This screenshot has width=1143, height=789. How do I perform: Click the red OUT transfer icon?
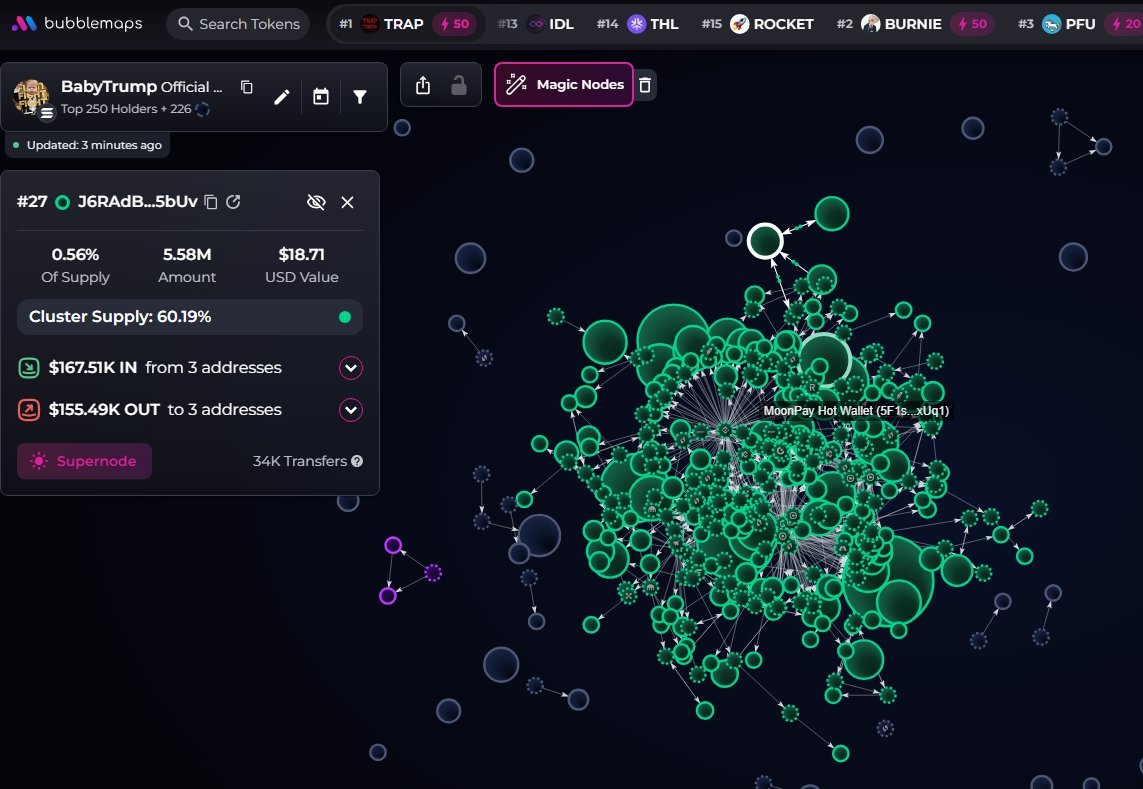pyautogui.click(x=28, y=410)
